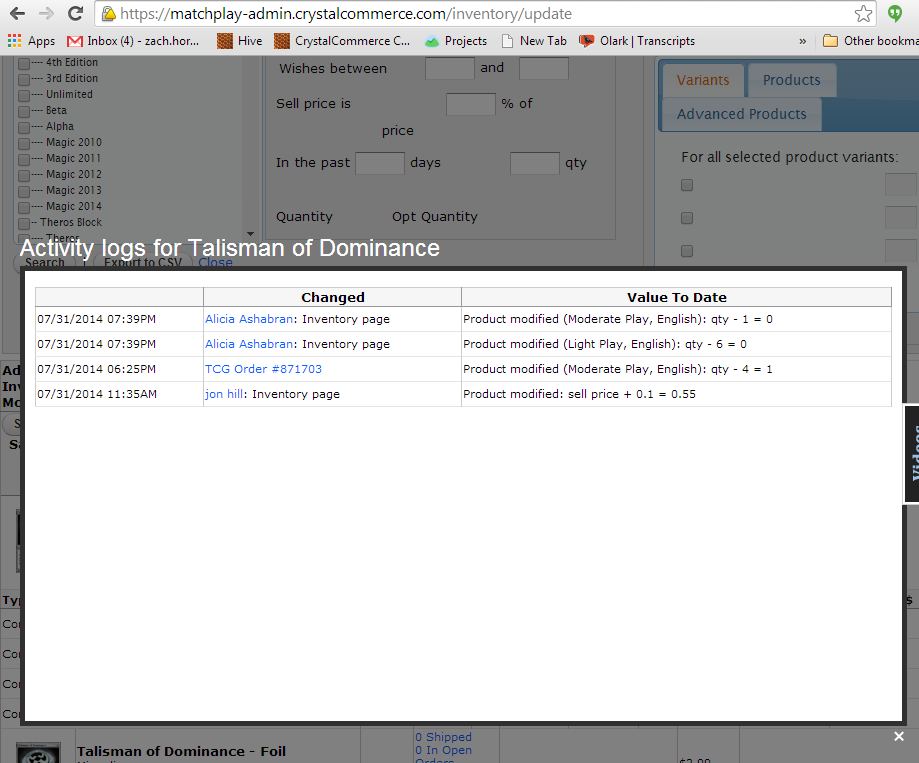Image resolution: width=919 pixels, height=763 pixels.
Task: Select the 07/31/2014 06:25PM timestamp cell
Action: (x=119, y=369)
